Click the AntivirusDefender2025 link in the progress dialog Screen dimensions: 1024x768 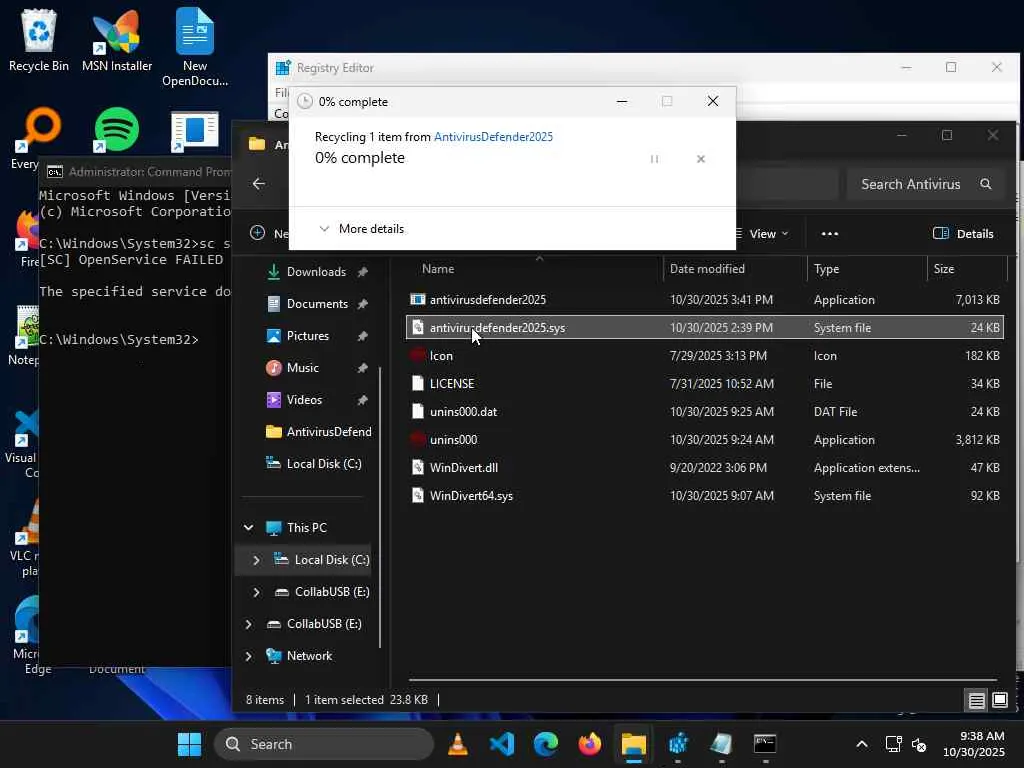[x=493, y=137]
